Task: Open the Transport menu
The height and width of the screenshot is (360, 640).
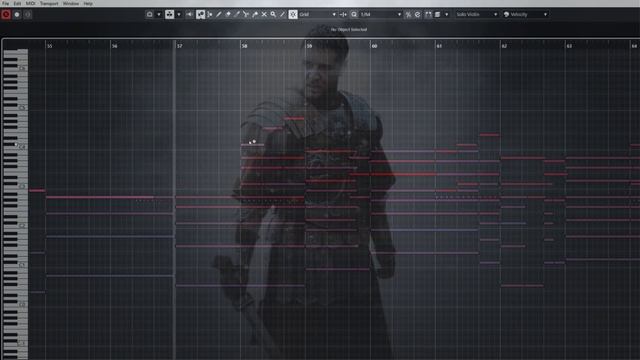Action: click(49, 3)
